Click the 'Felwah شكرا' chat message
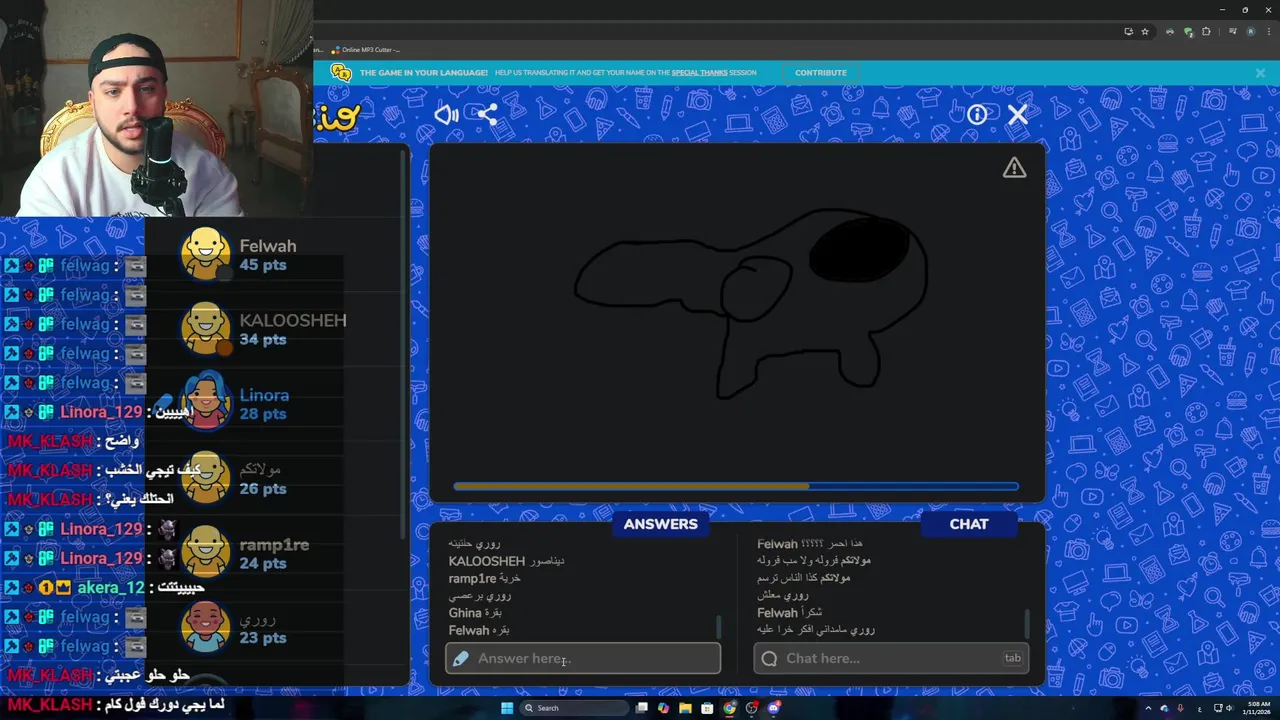The image size is (1280, 720). (x=789, y=613)
